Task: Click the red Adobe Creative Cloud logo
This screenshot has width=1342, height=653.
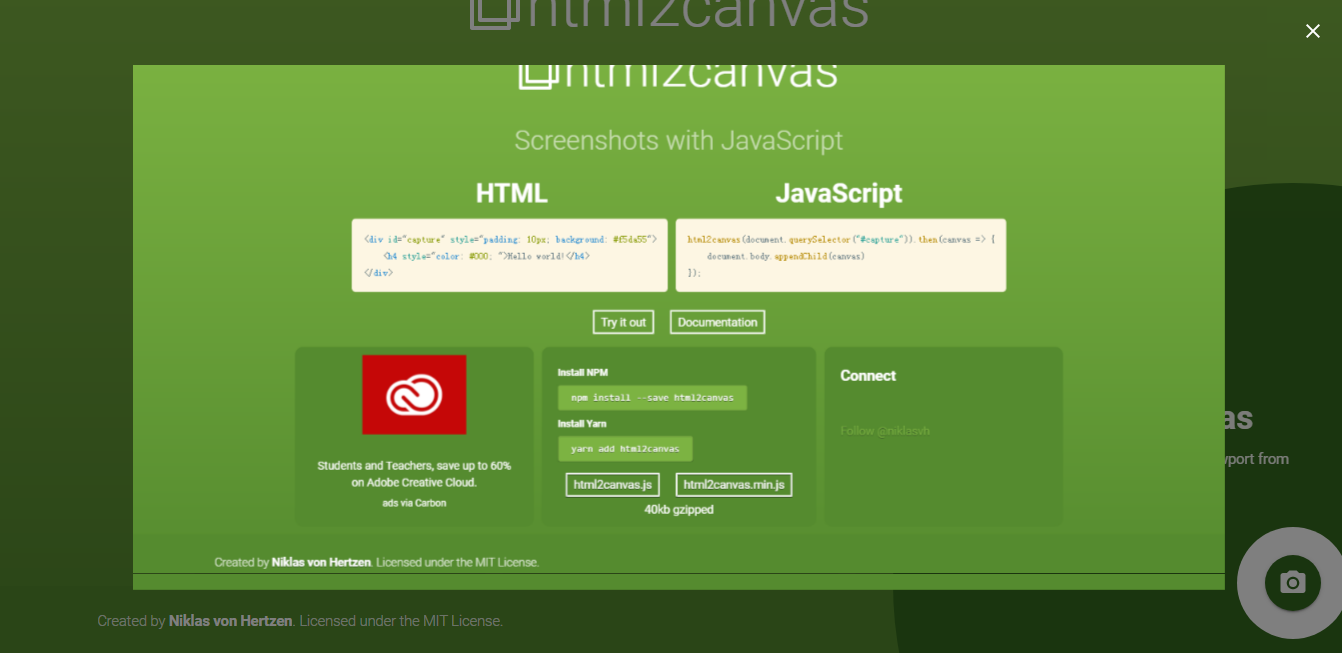Action: (x=414, y=394)
